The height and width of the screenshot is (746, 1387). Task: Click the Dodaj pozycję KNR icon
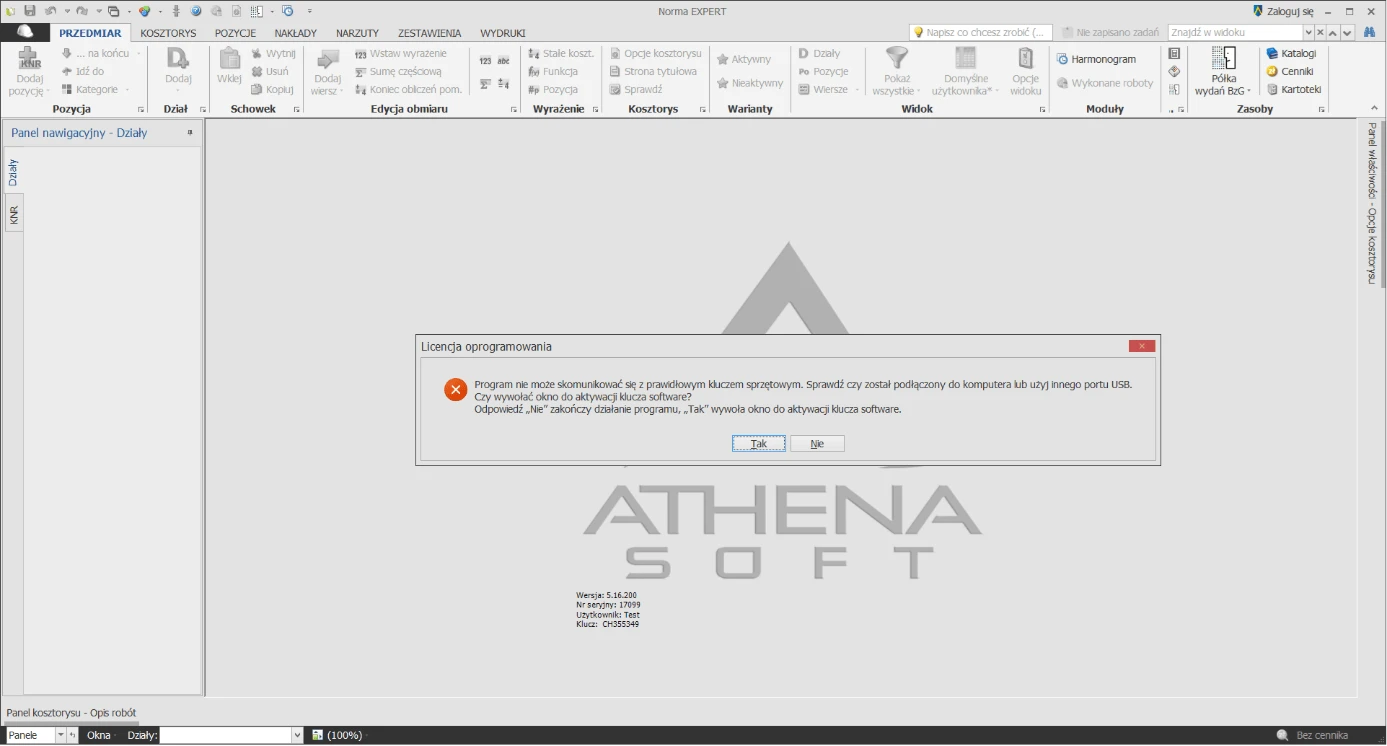coord(30,58)
